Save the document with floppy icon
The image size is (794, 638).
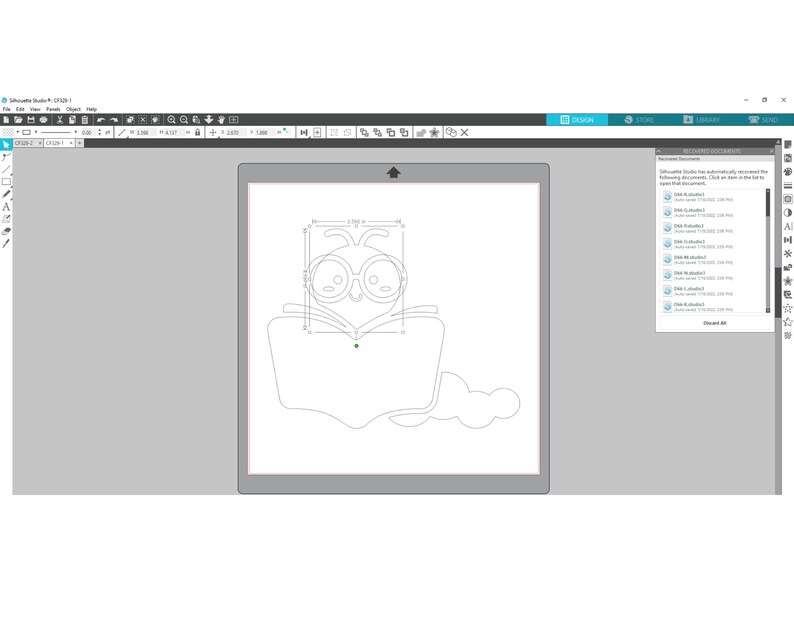click(x=31, y=119)
